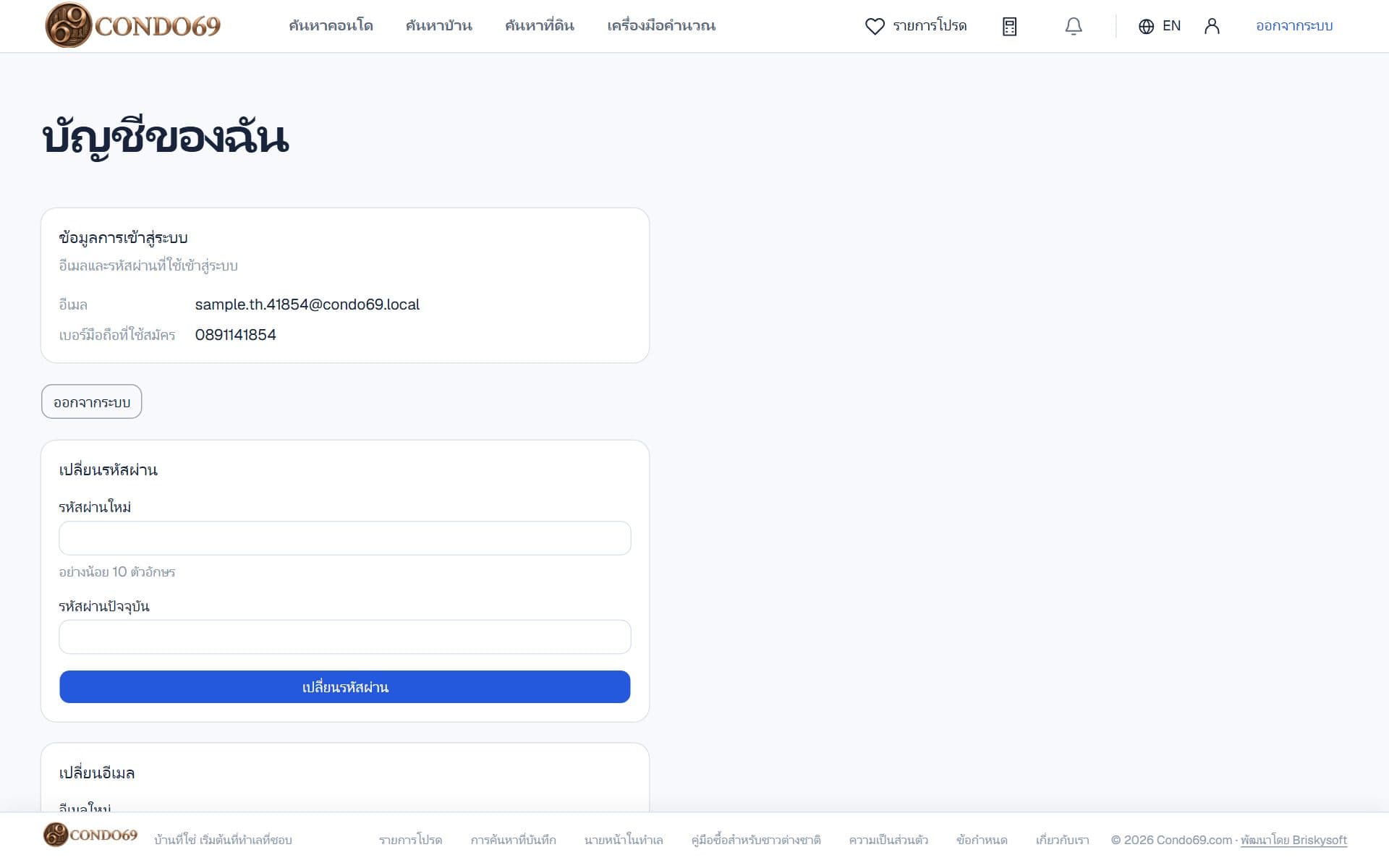Focus the รหัสผ่านใหม่ input field

tap(345, 538)
